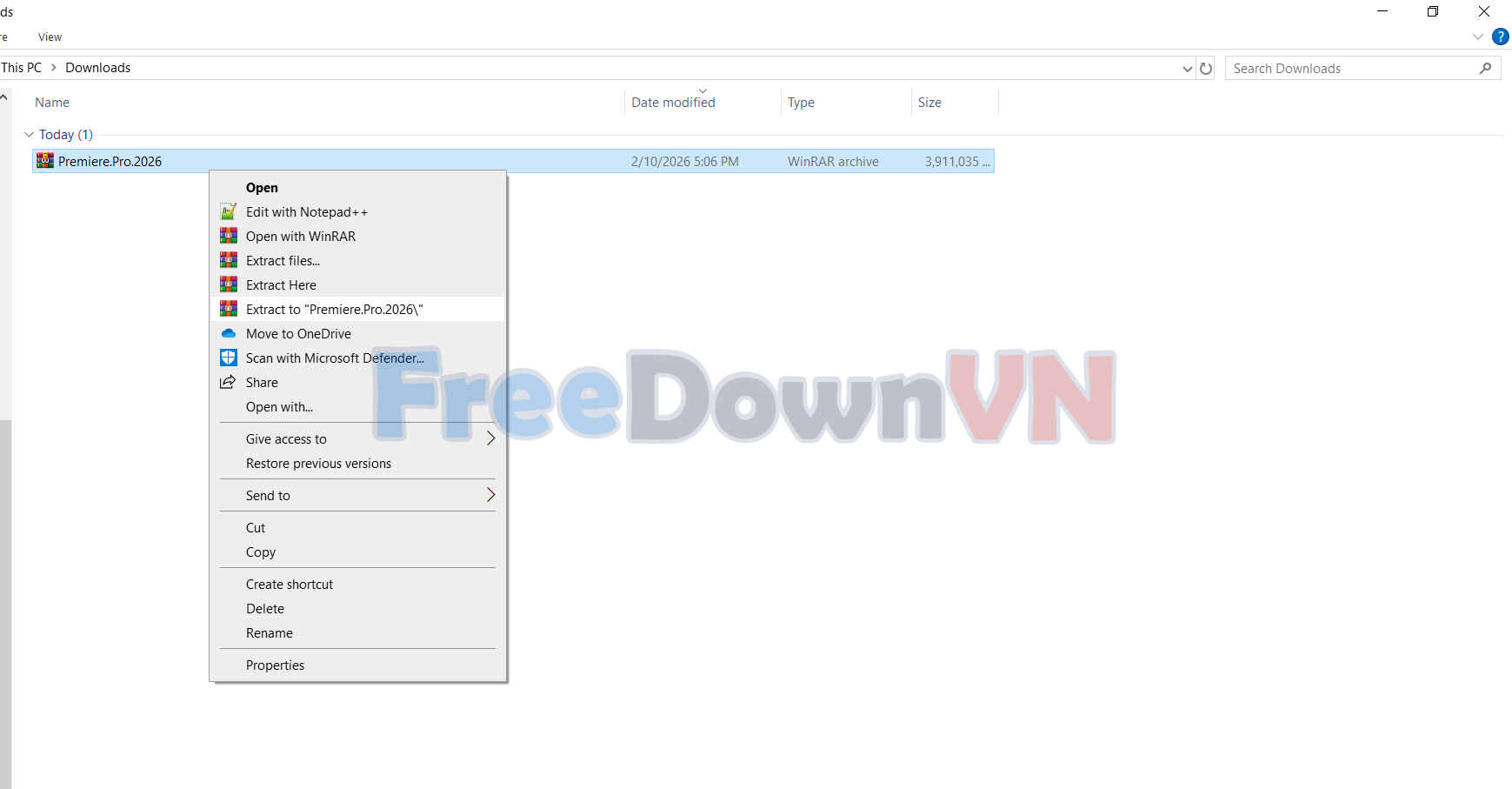The width and height of the screenshot is (1512, 789).
Task: Click the WinRAR icon beside Extract Here
Action: pos(229,284)
